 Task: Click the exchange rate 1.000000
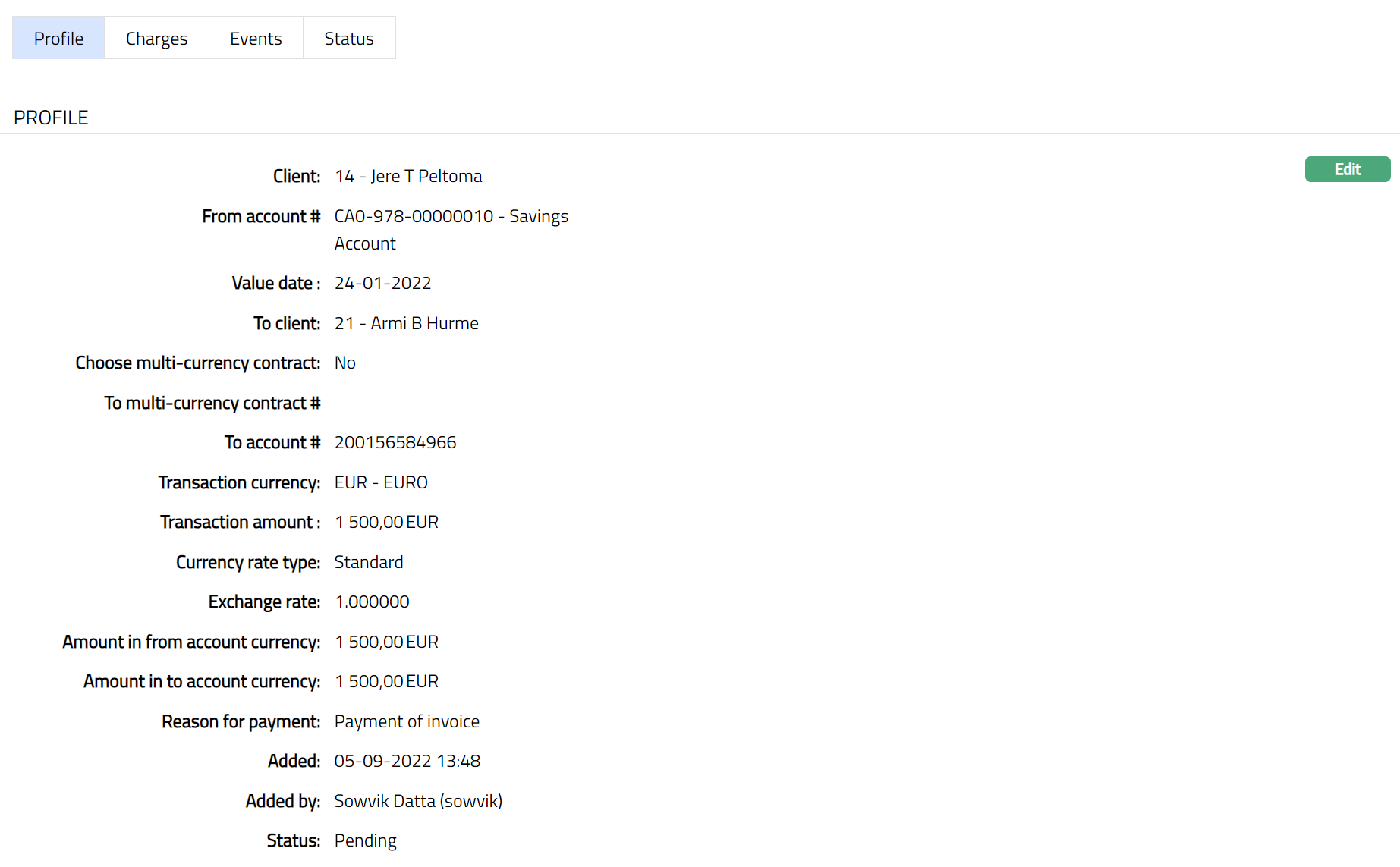372,602
